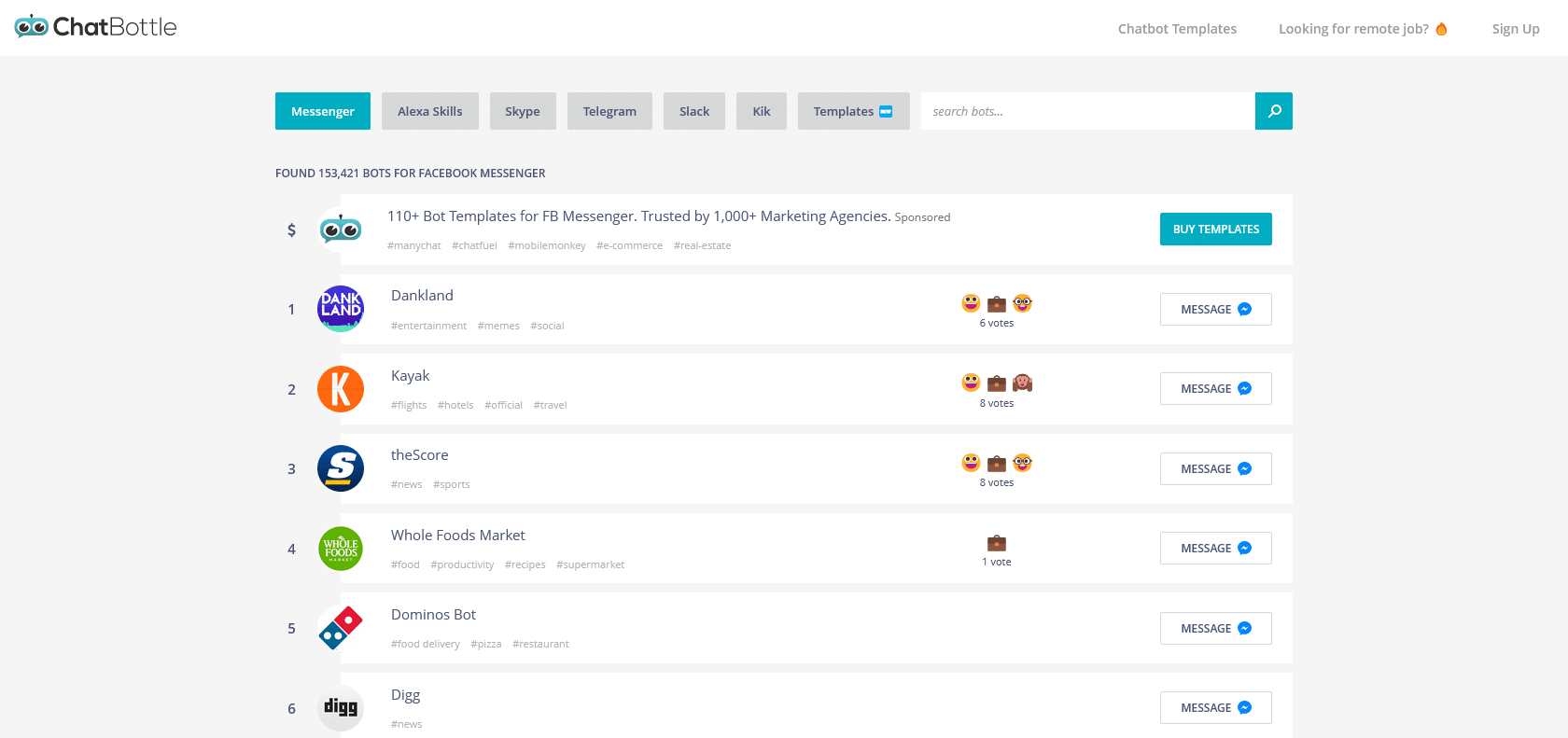Filter by #food delivery tag
The height and width of the screenshot is (738, 1568).
coord(426,645)
